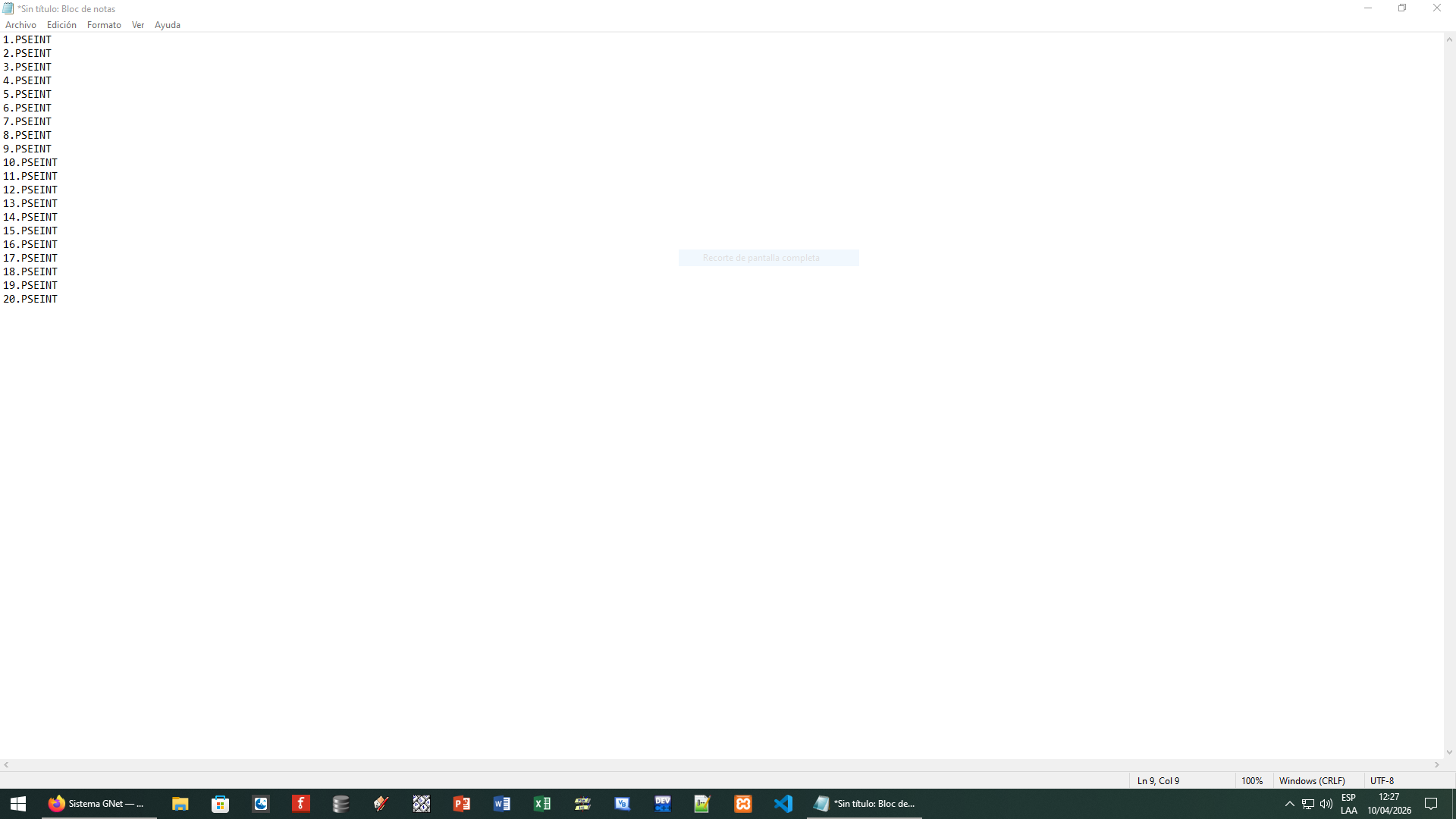Open Word from the taskbar

tap(501, 804)
